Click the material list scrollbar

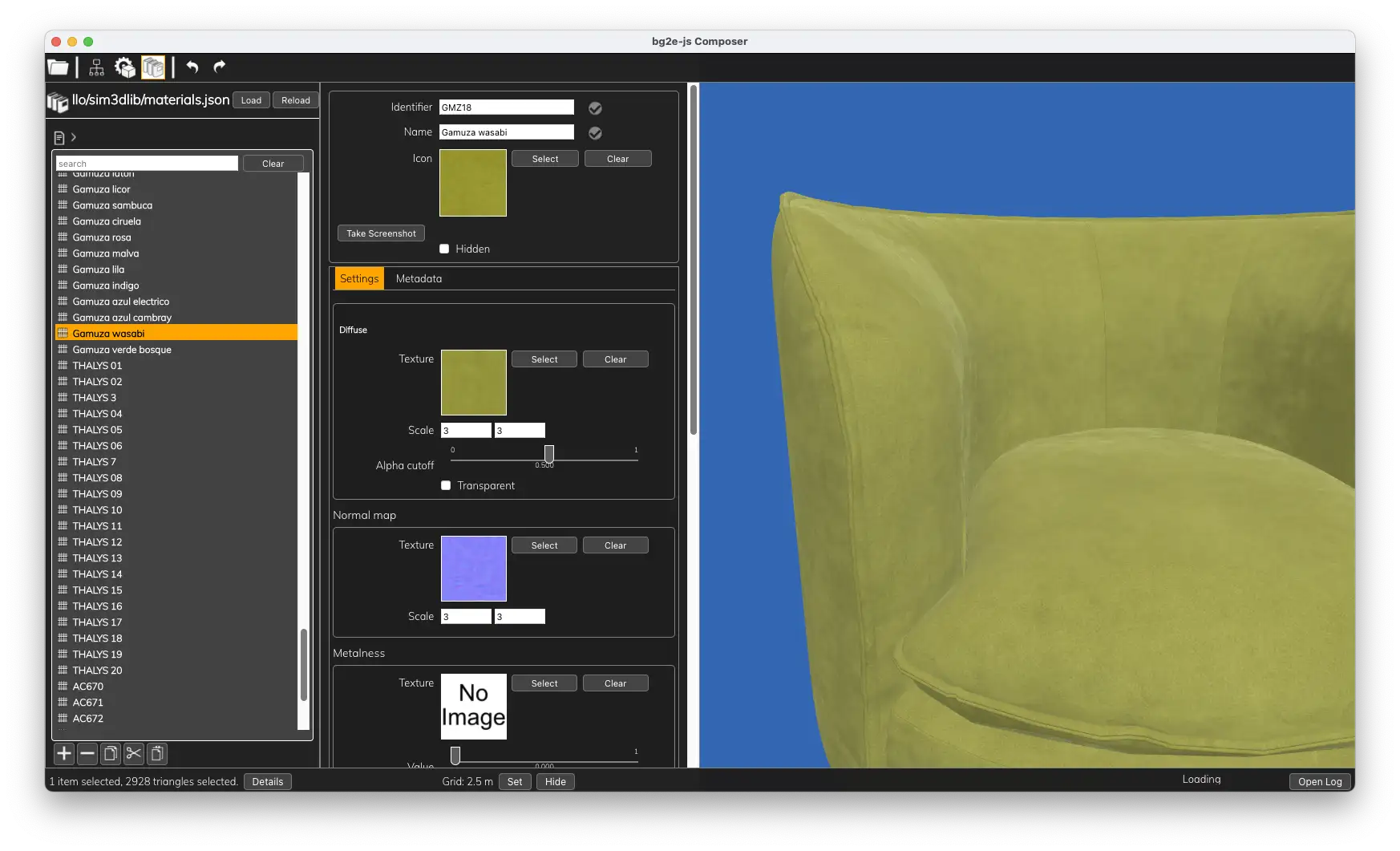coord(304,665)
